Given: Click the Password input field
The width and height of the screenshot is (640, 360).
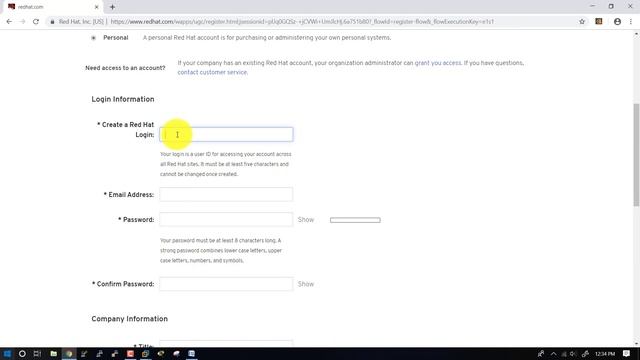Looking at the screenshot, I should 226,220.
